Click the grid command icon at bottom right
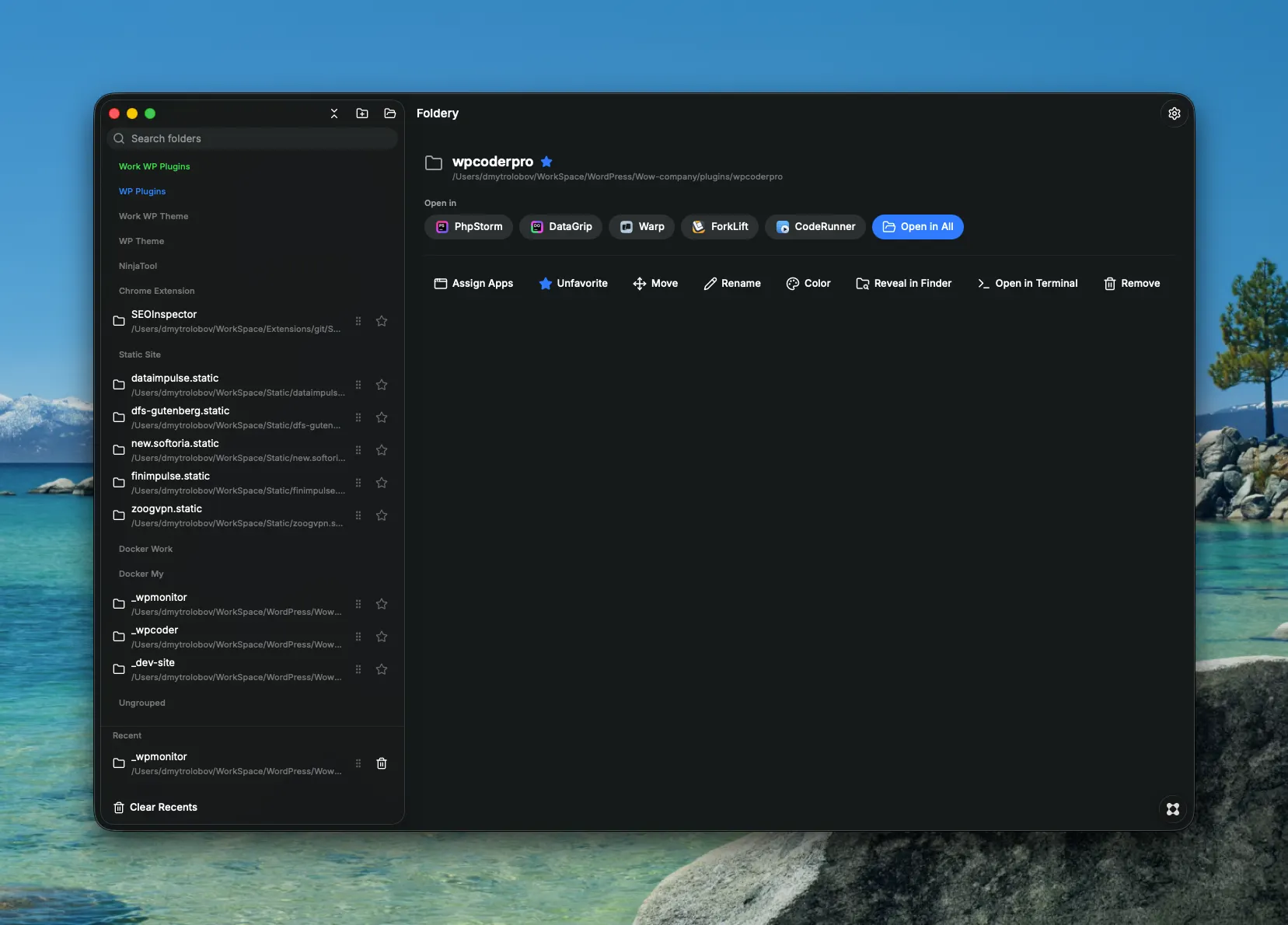The image size is (1288, 925). (x=1173, y=809)
